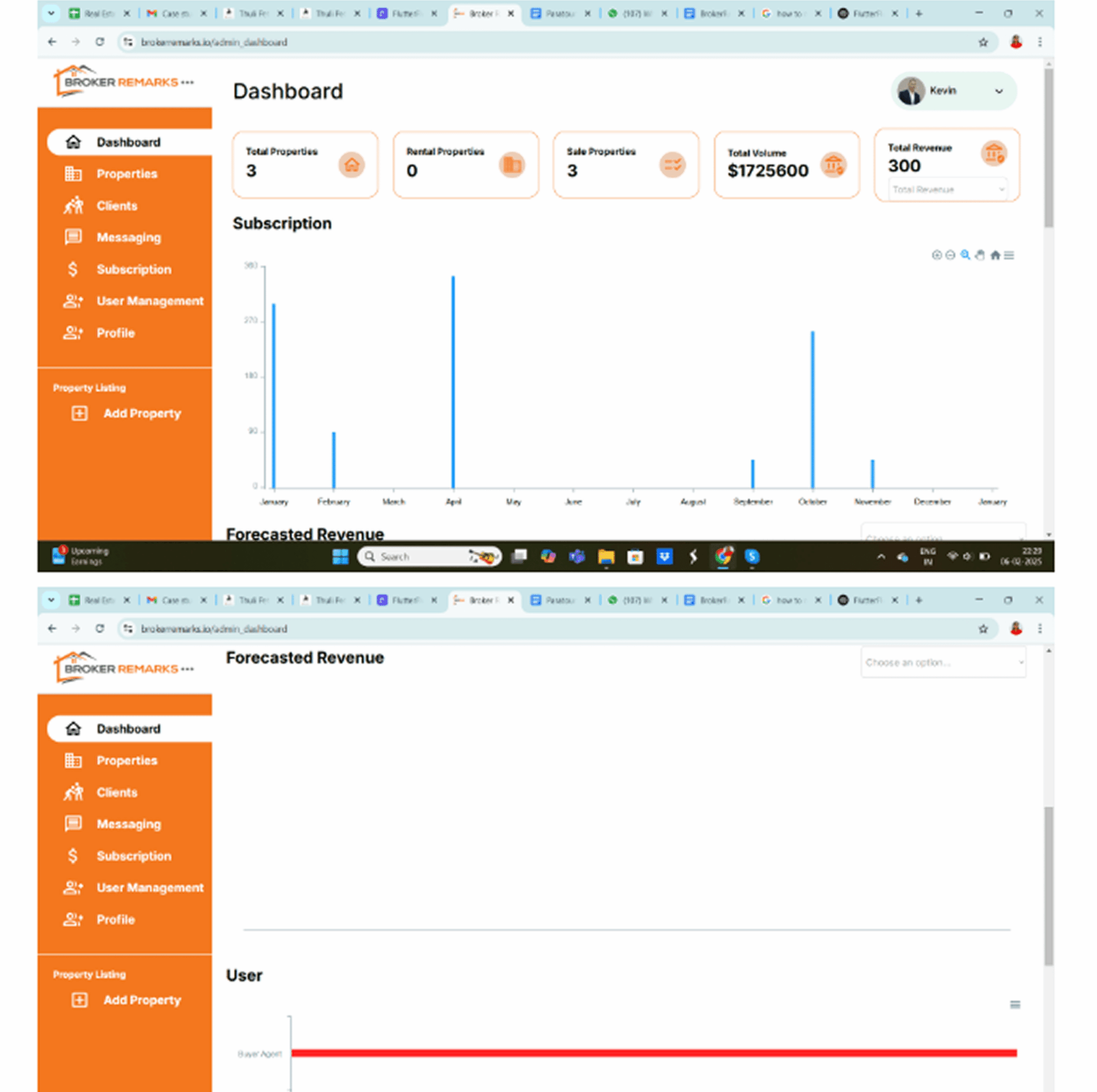The width and height of the screenshot is (1097, 1092).
Task: Reset the Subscription chart zoom with the home icon
Action: (x=995, y=255)
